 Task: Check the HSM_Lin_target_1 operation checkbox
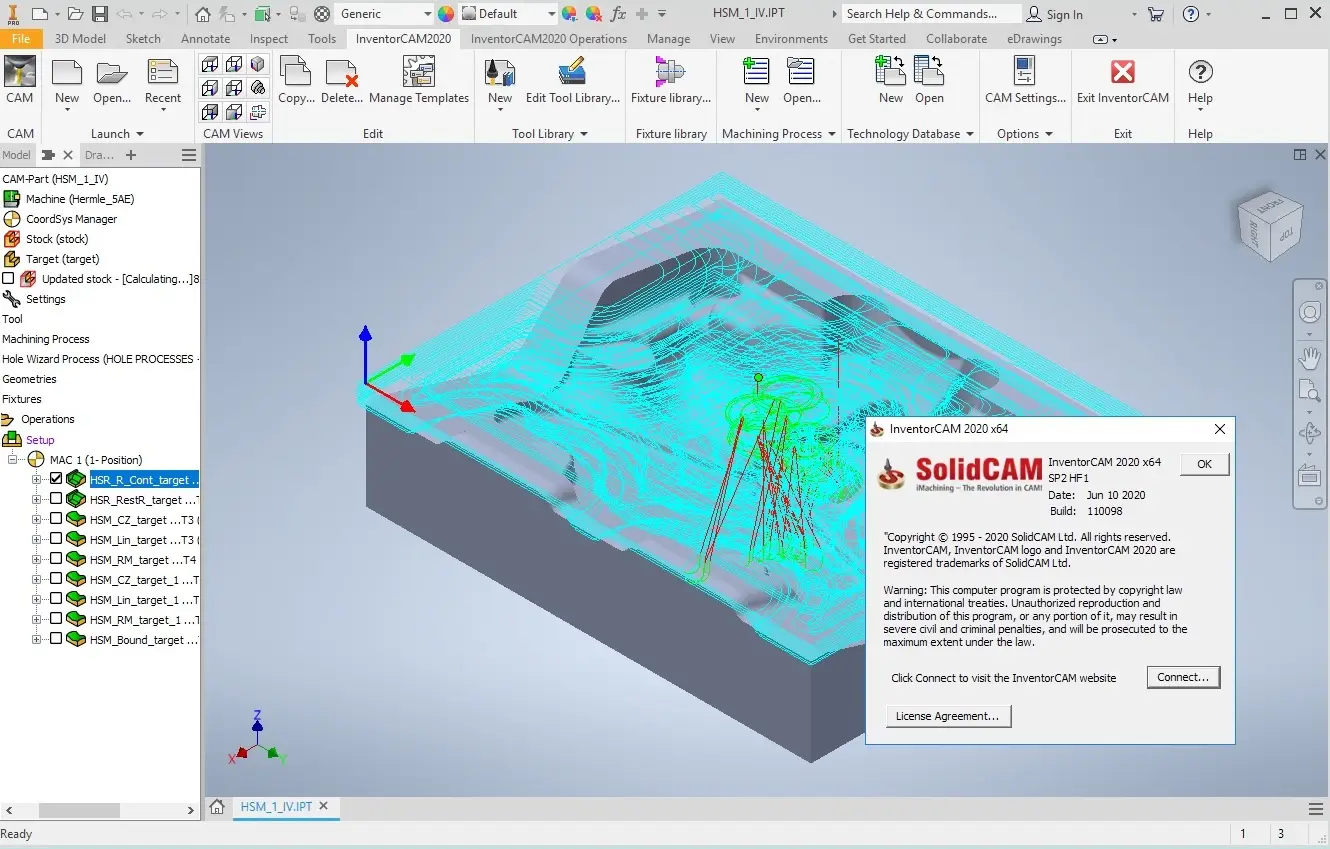(x=56, y=599)
